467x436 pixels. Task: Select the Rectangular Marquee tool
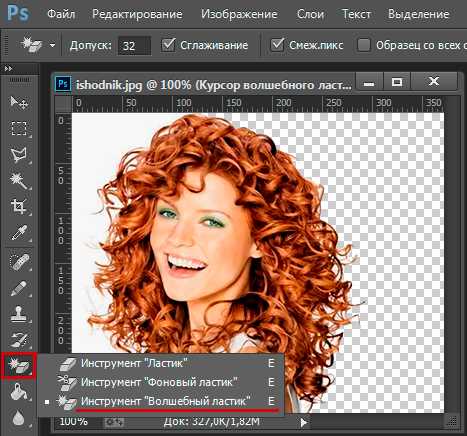(x=19, y=128)
